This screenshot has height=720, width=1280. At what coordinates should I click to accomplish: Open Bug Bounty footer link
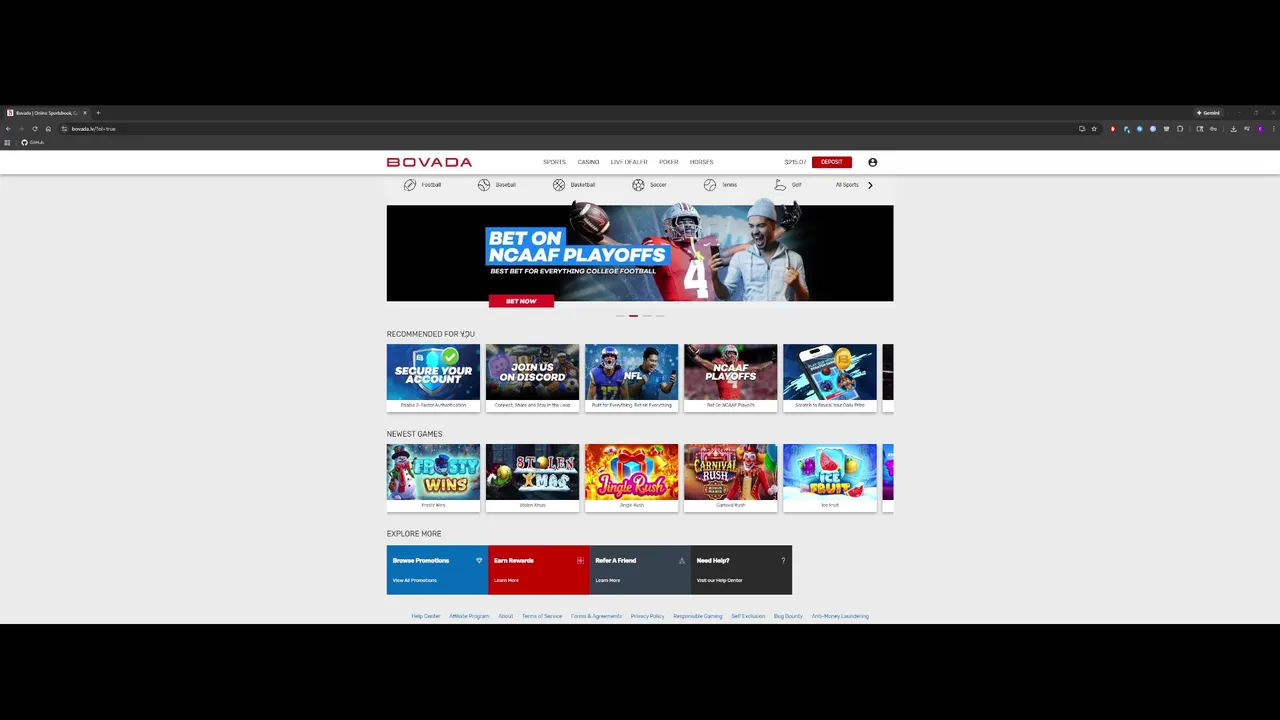click(788, 616)
